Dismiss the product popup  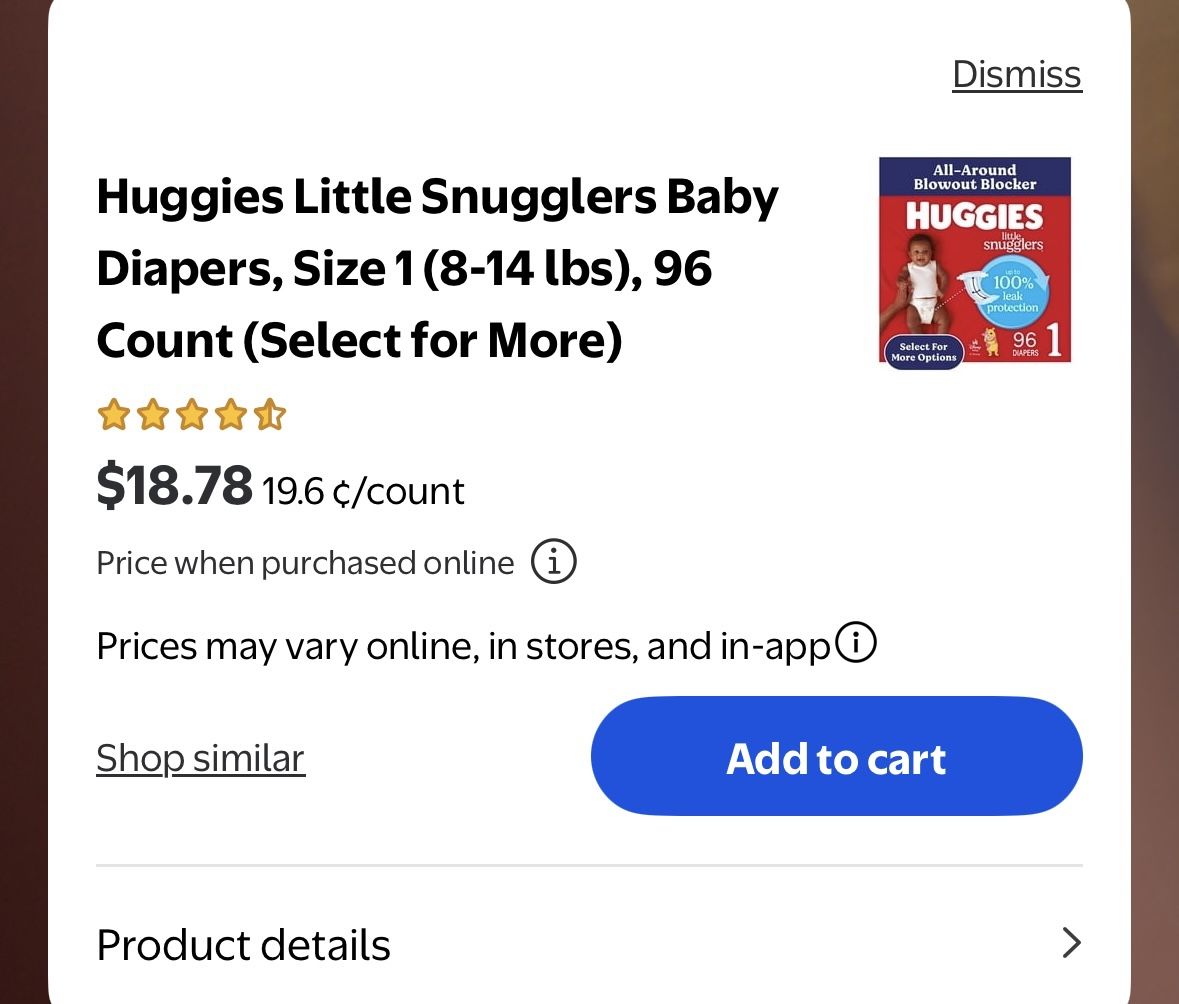1016,74
